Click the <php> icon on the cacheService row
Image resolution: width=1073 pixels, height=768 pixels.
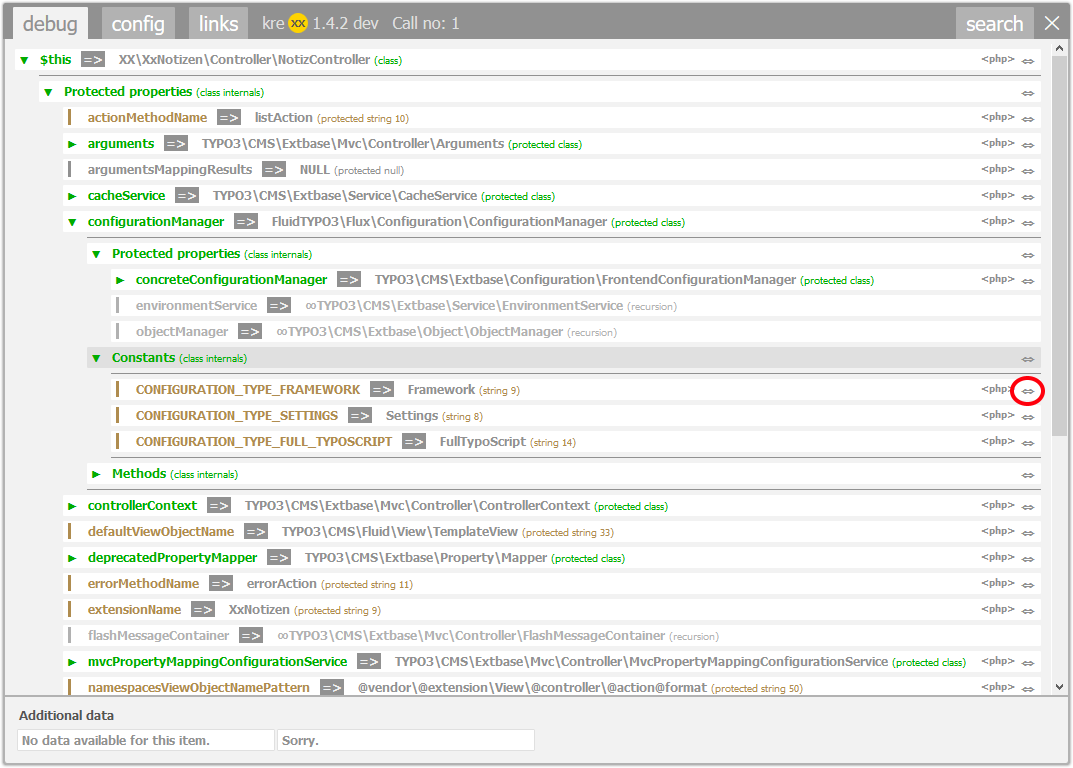click(997, 196)
